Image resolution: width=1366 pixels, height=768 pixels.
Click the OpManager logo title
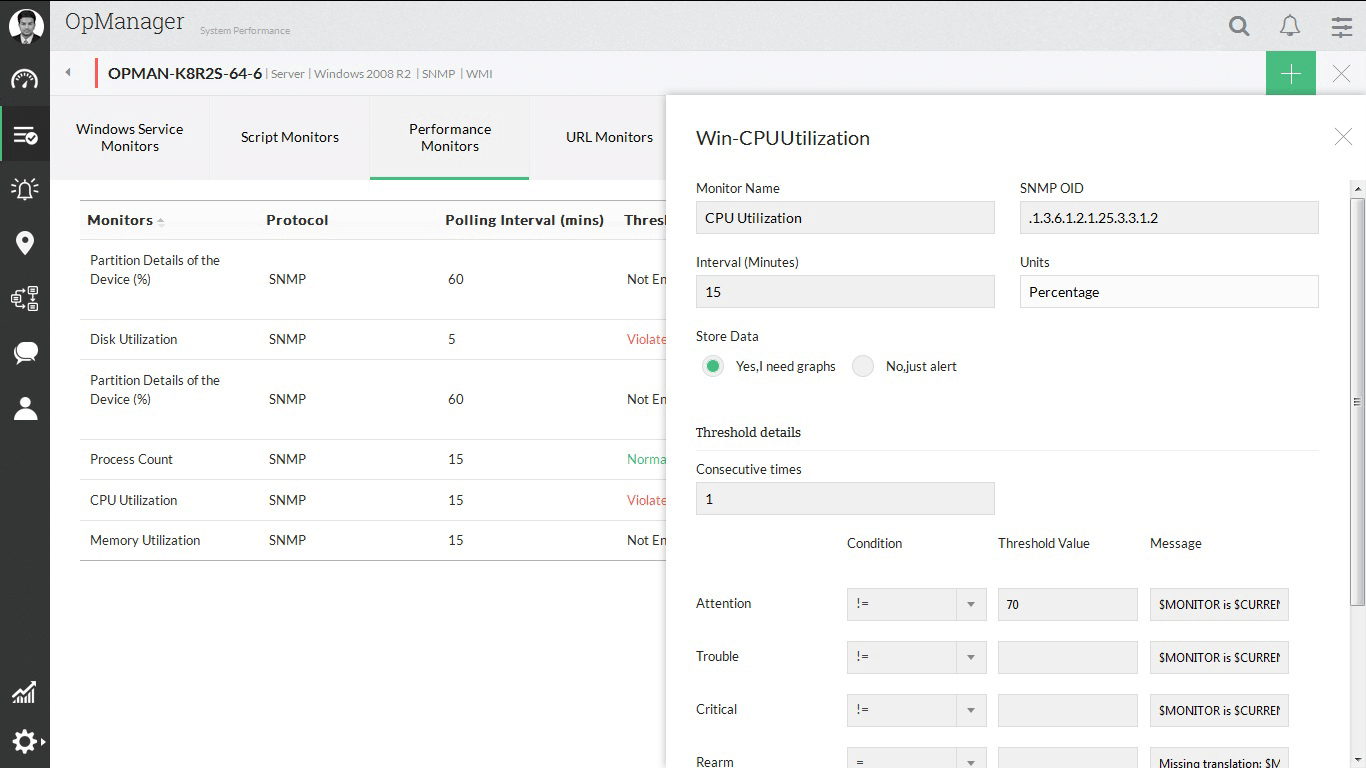coord(125,22)
